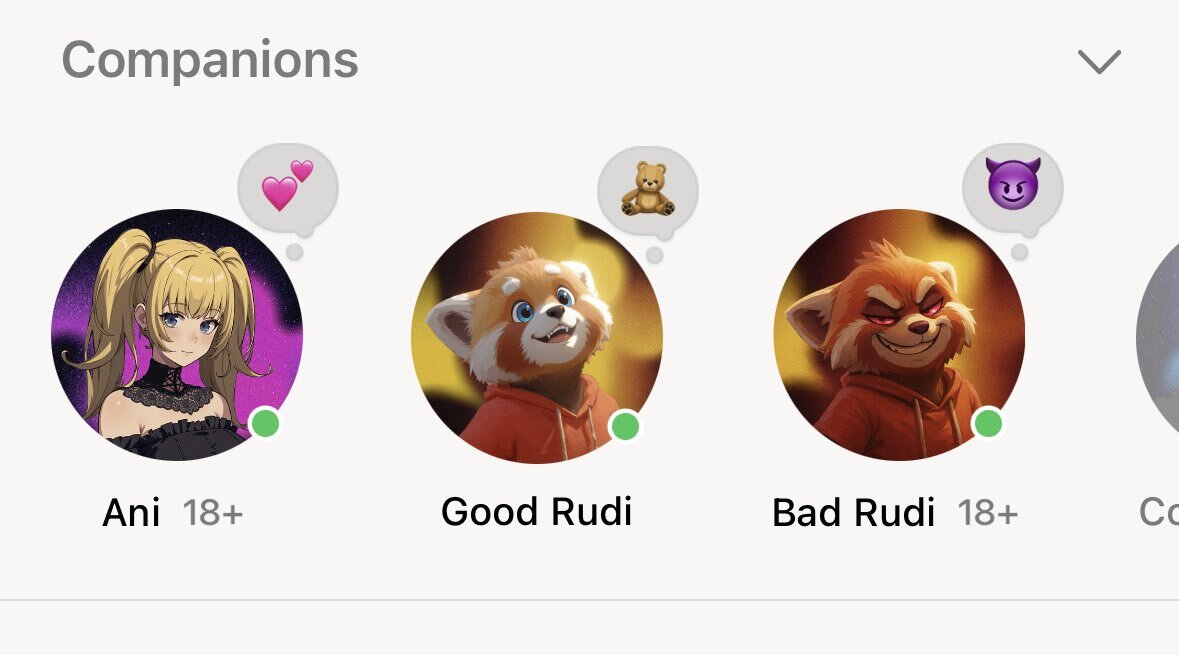Click Bad Rudi's green status dot
The width and height of the screenshot is (1179, 655).
tap(988, 423)
